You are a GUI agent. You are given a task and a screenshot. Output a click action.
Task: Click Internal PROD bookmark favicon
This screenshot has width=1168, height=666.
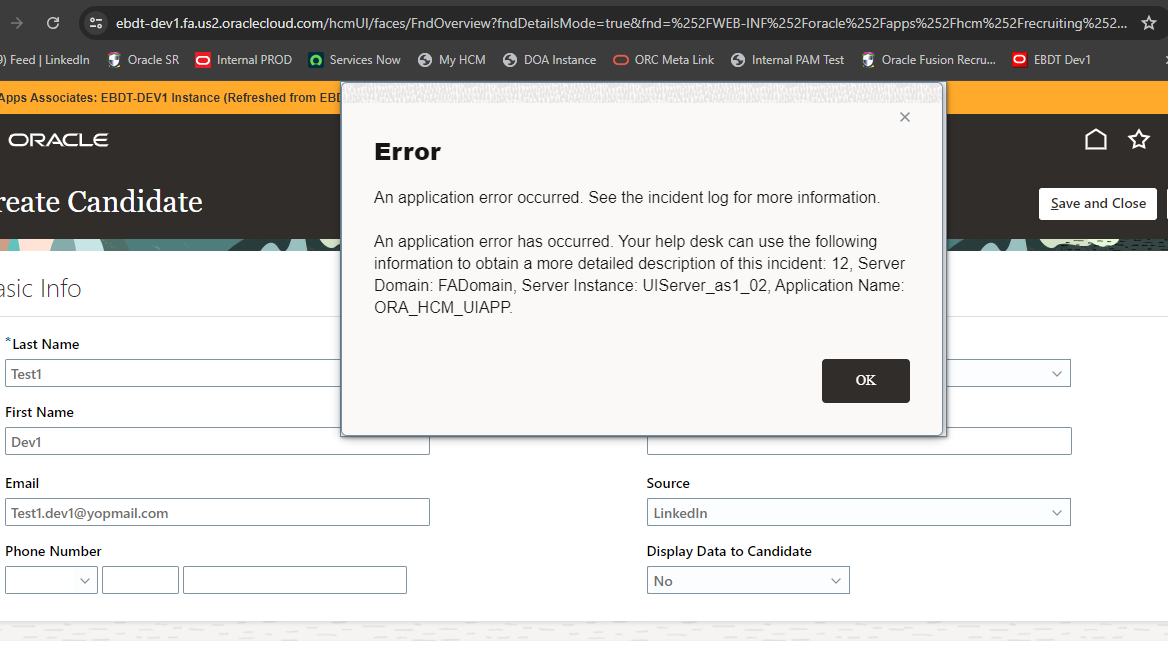pos(203,60)
